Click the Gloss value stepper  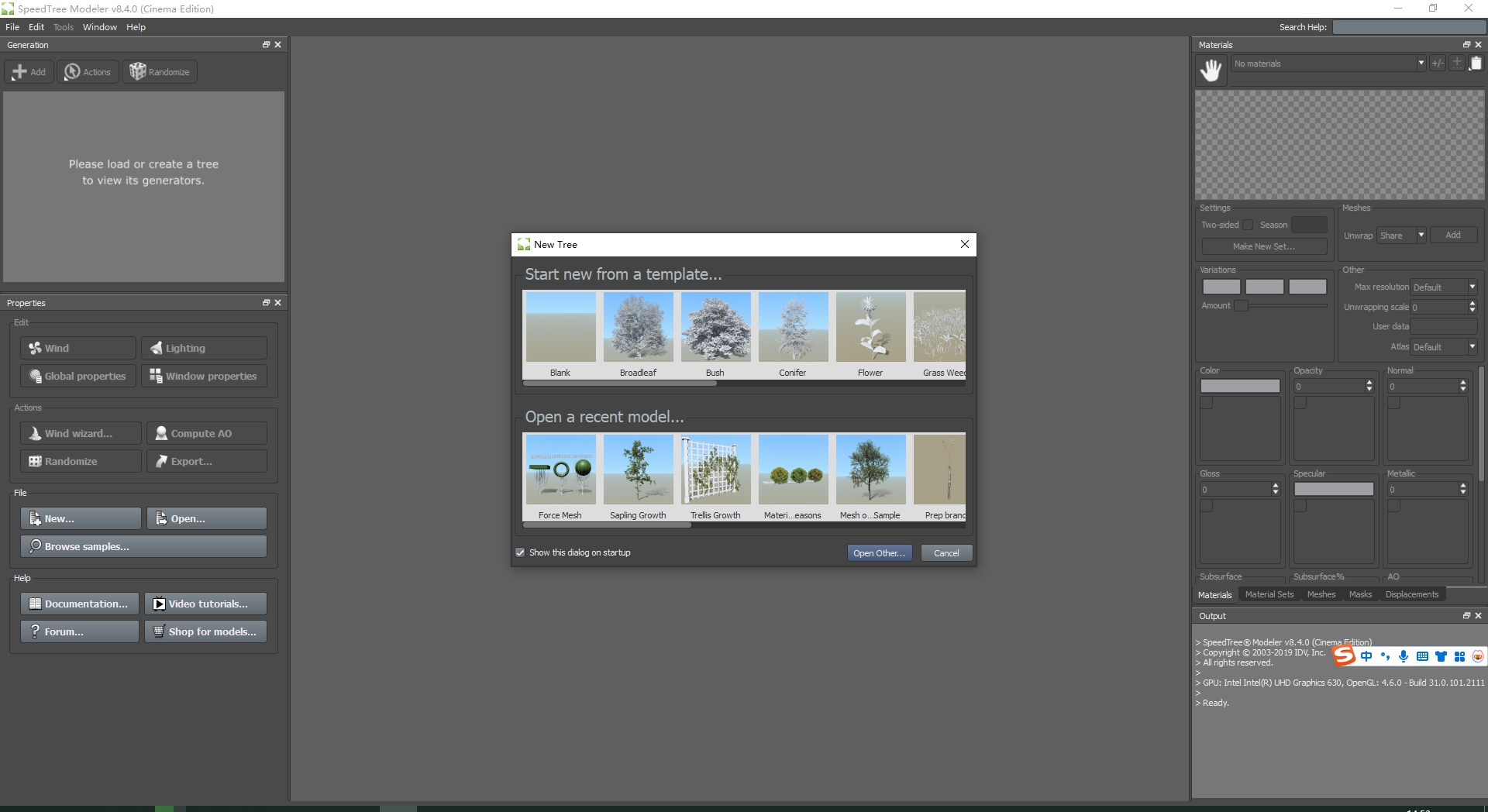(x=1276, y=489)
